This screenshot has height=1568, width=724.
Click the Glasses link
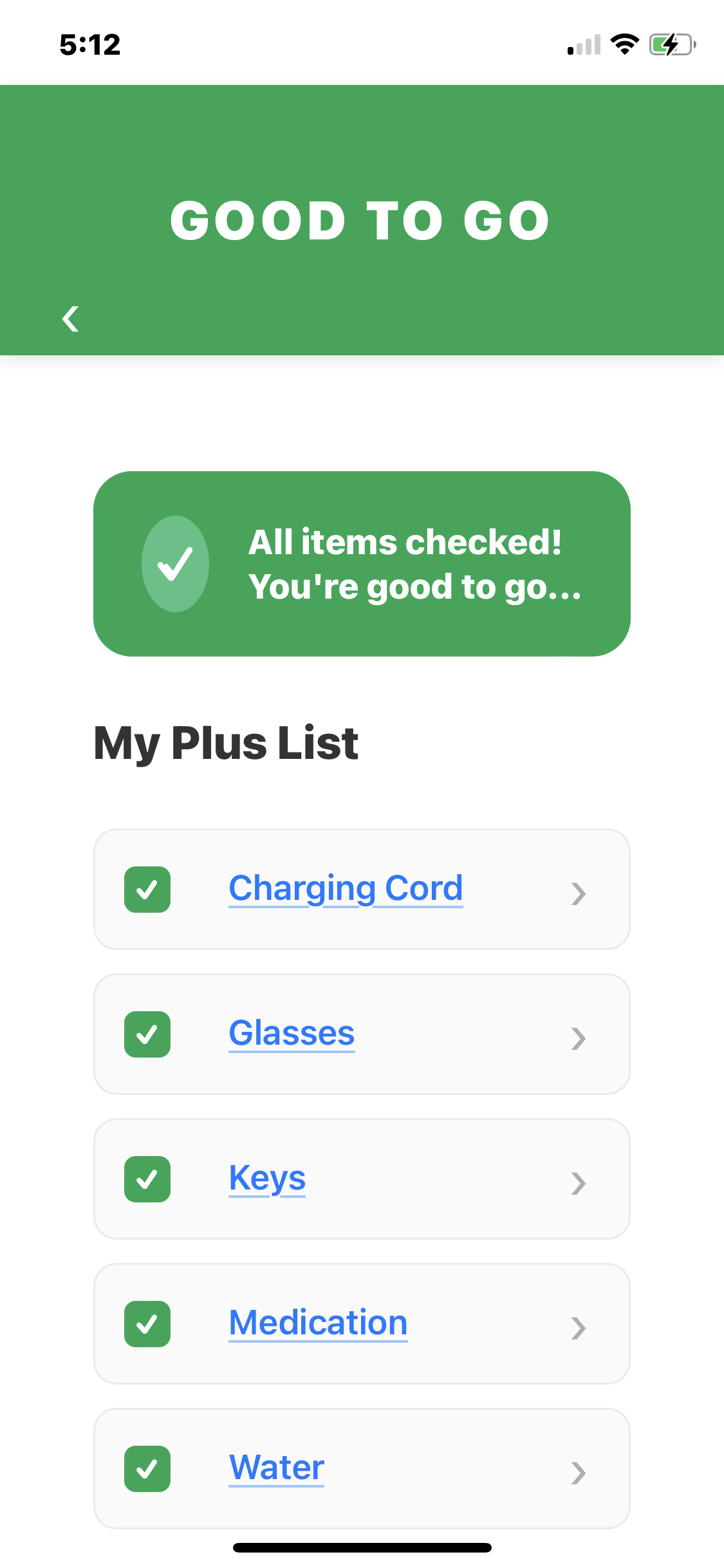click(x=291, y=1032)
